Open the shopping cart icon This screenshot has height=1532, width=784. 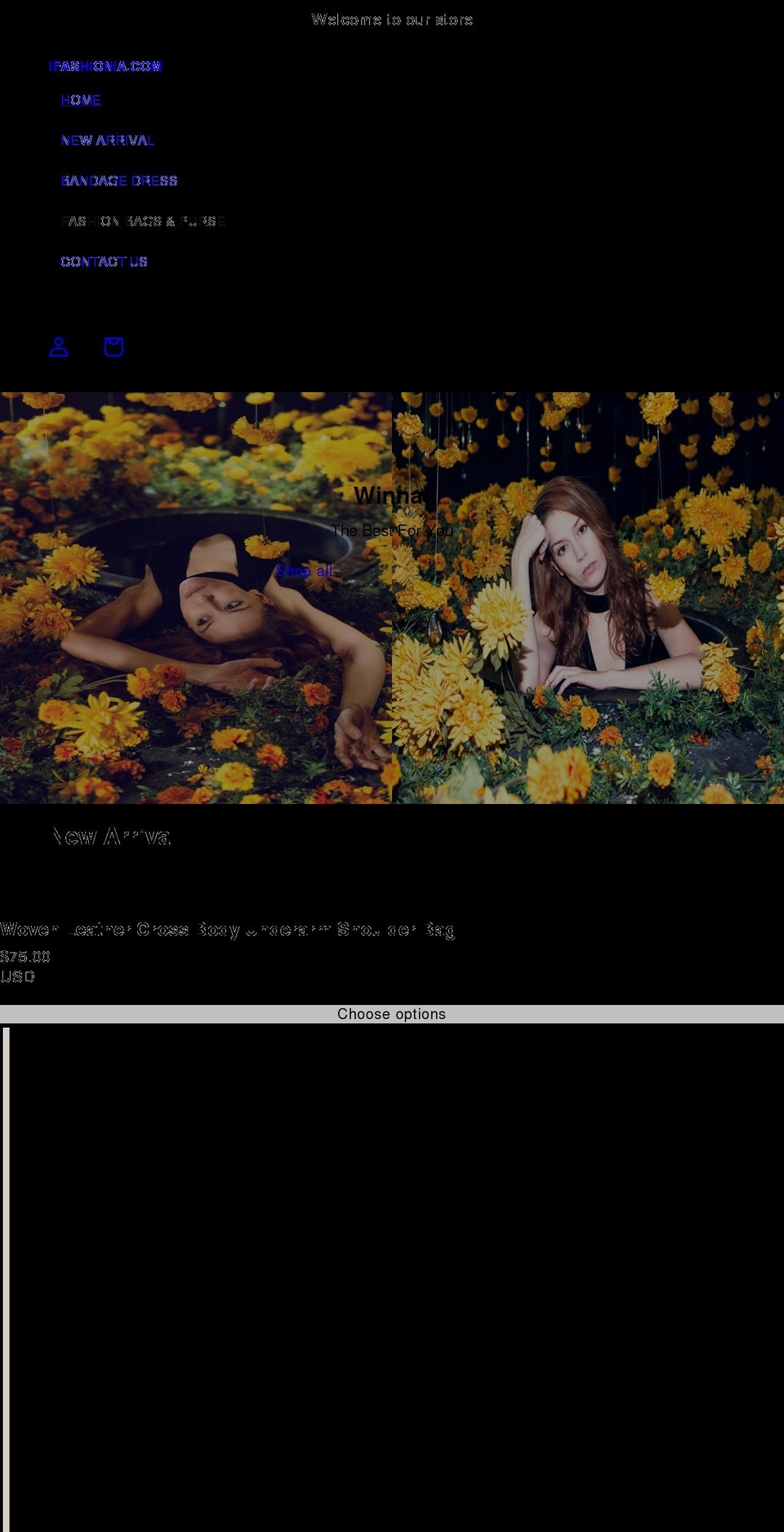click(114, 346)
